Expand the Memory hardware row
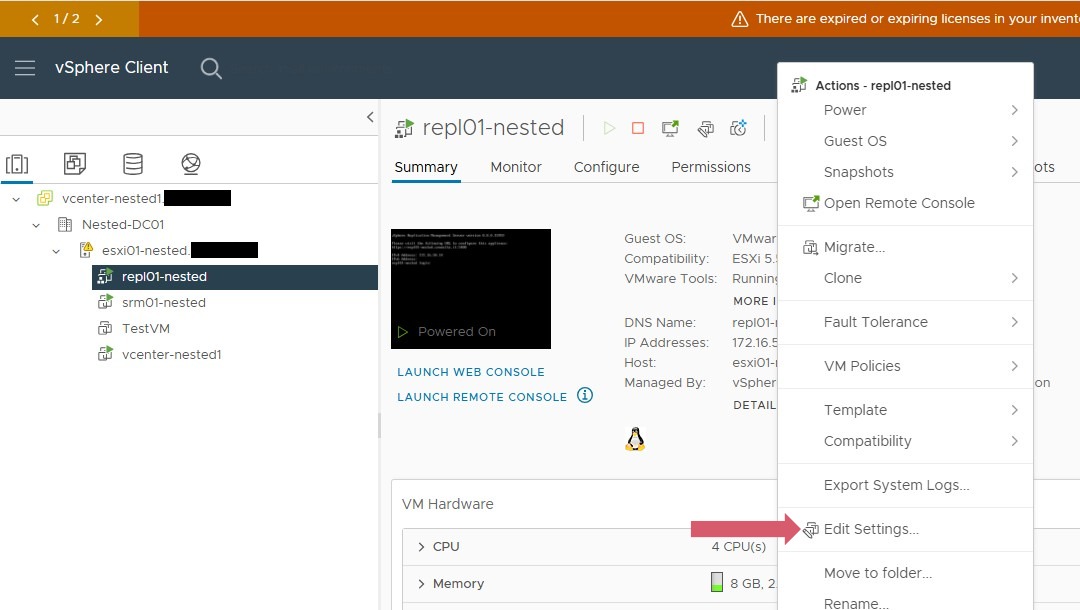 421,584
